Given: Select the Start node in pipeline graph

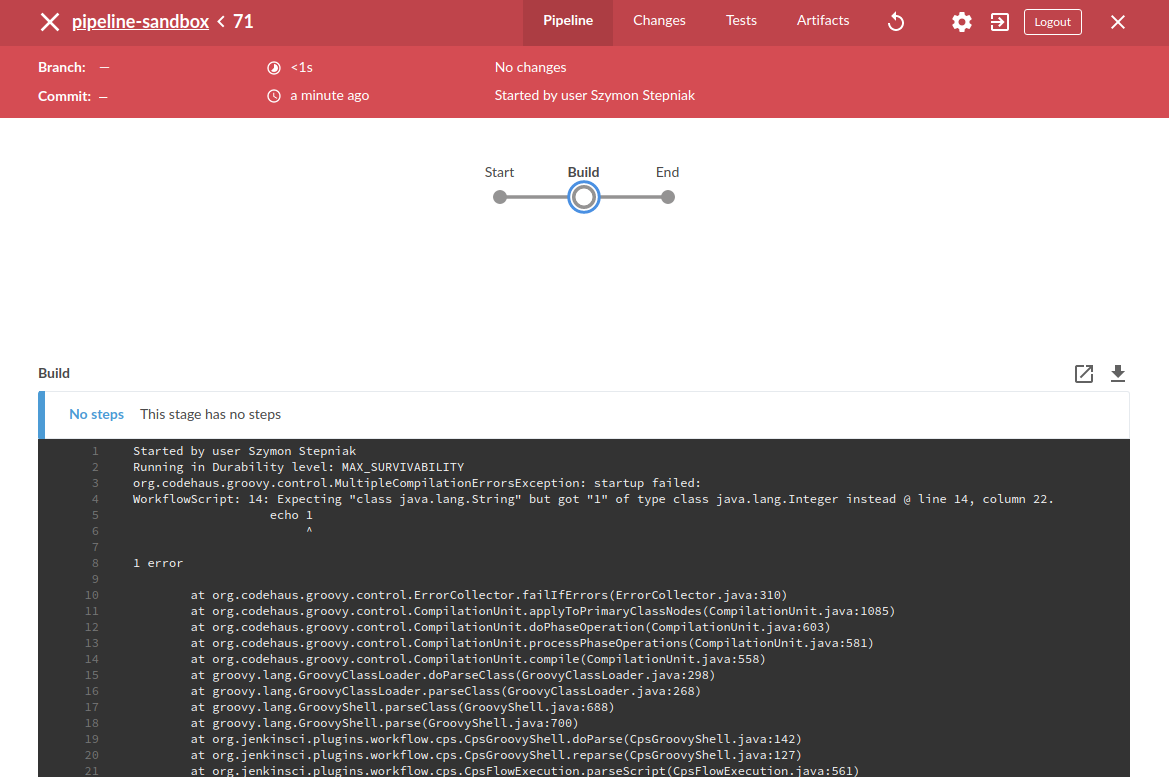Looking at the screenshot, I should (x=500, y=198).
